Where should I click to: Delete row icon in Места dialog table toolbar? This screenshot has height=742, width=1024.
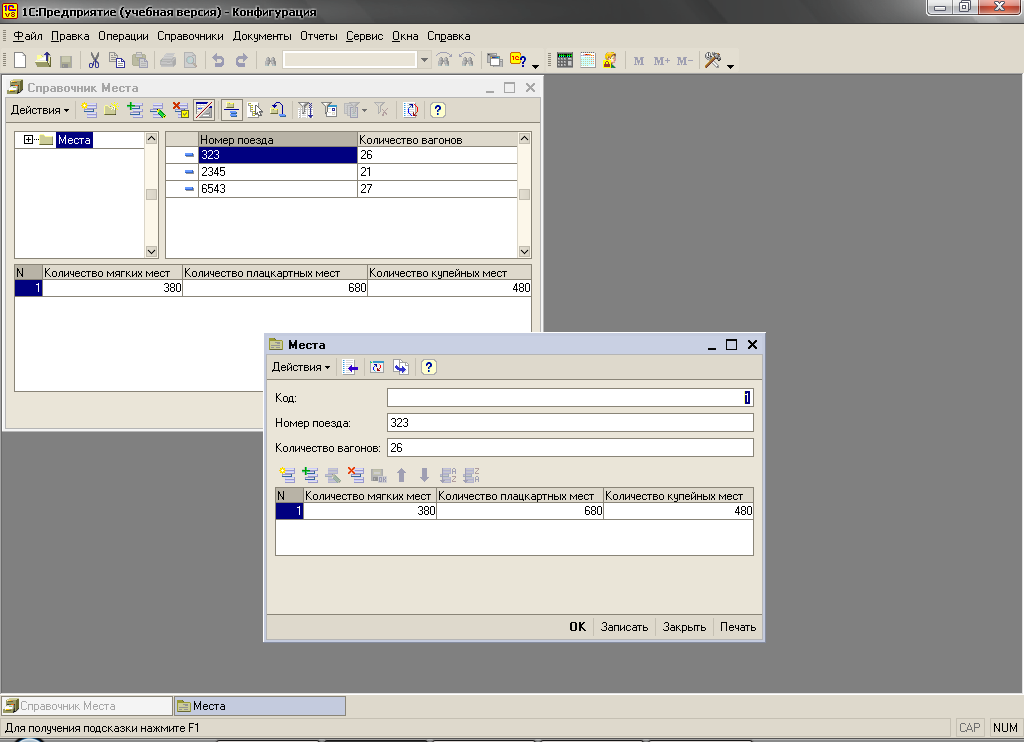pos(355,475)
